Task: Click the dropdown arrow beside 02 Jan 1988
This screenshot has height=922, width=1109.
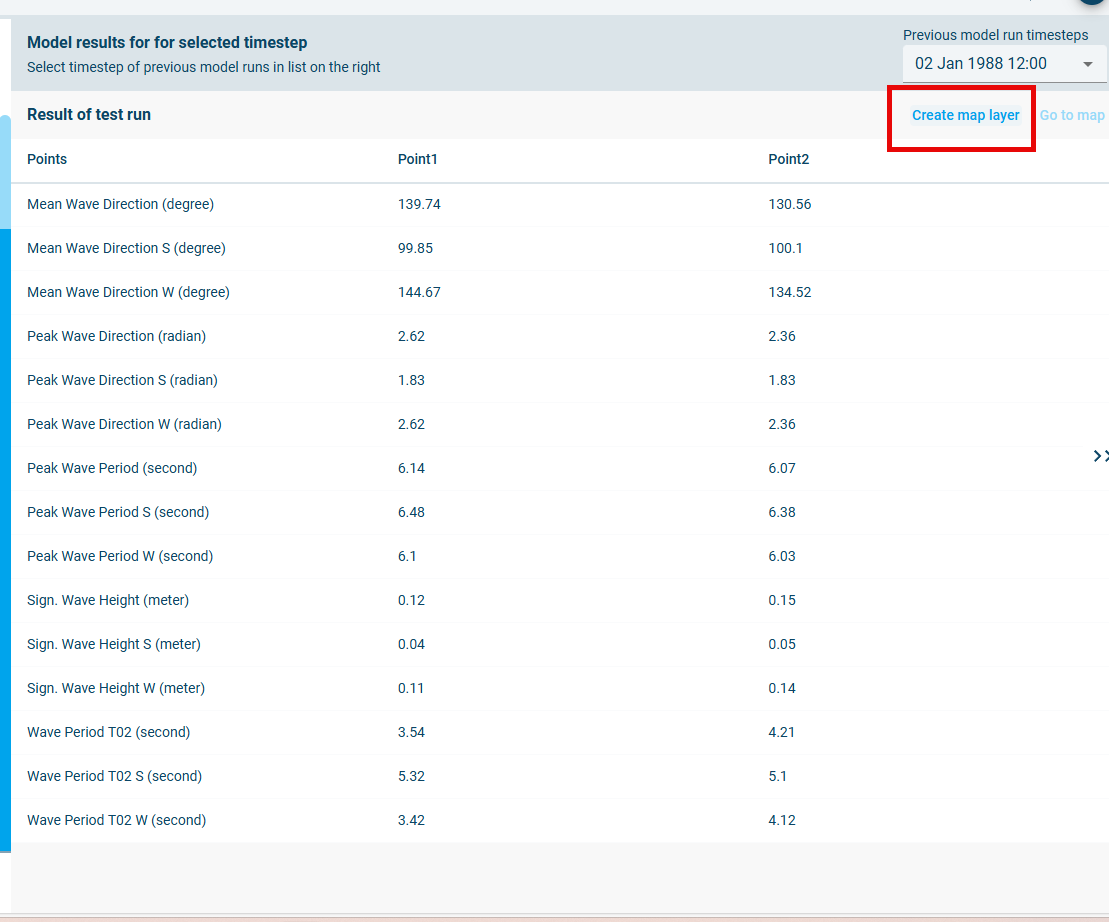Action: click(1088, 64)
